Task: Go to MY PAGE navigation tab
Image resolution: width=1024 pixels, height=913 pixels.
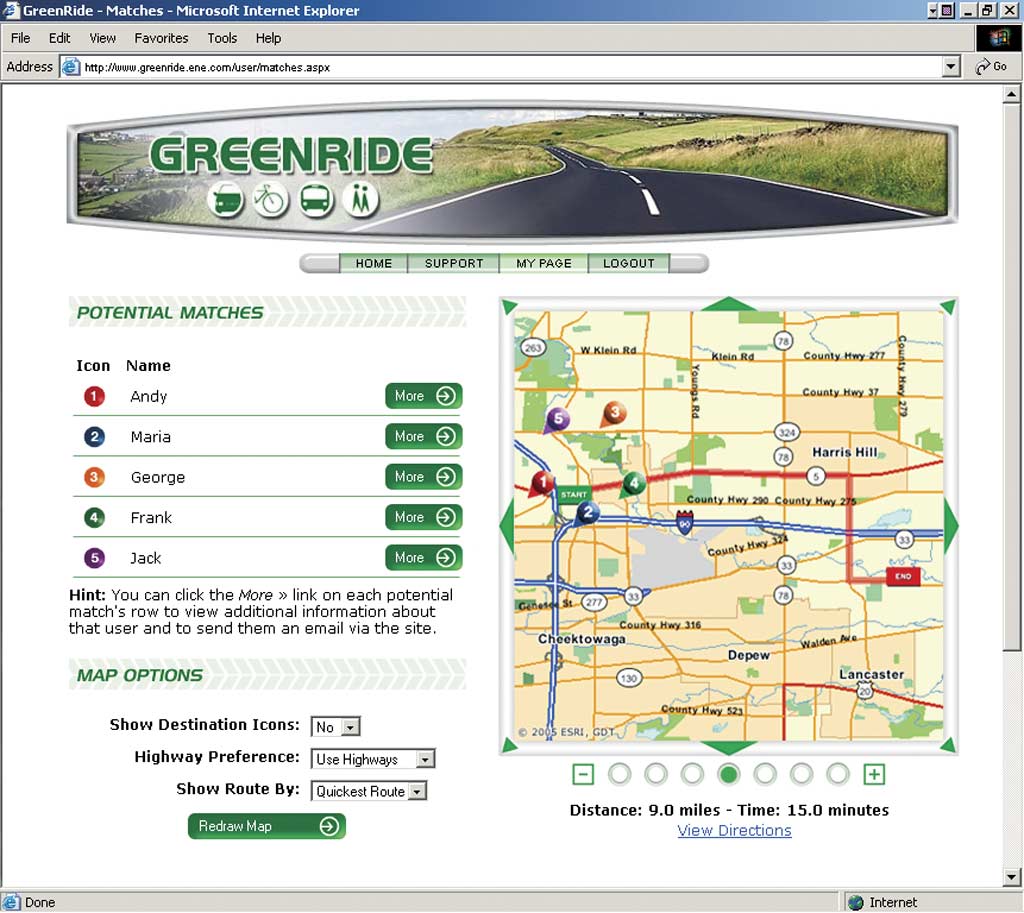Action: [544, 263]
